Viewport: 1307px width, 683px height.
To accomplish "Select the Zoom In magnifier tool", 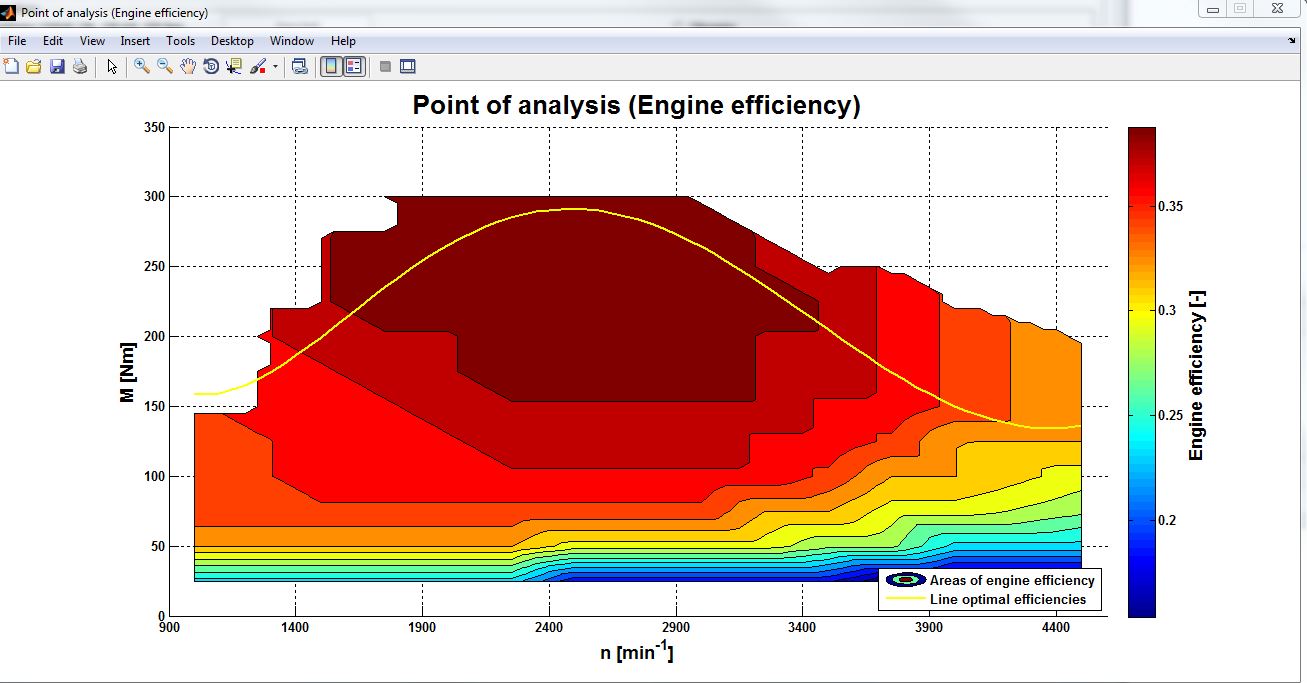I will 142,67.
